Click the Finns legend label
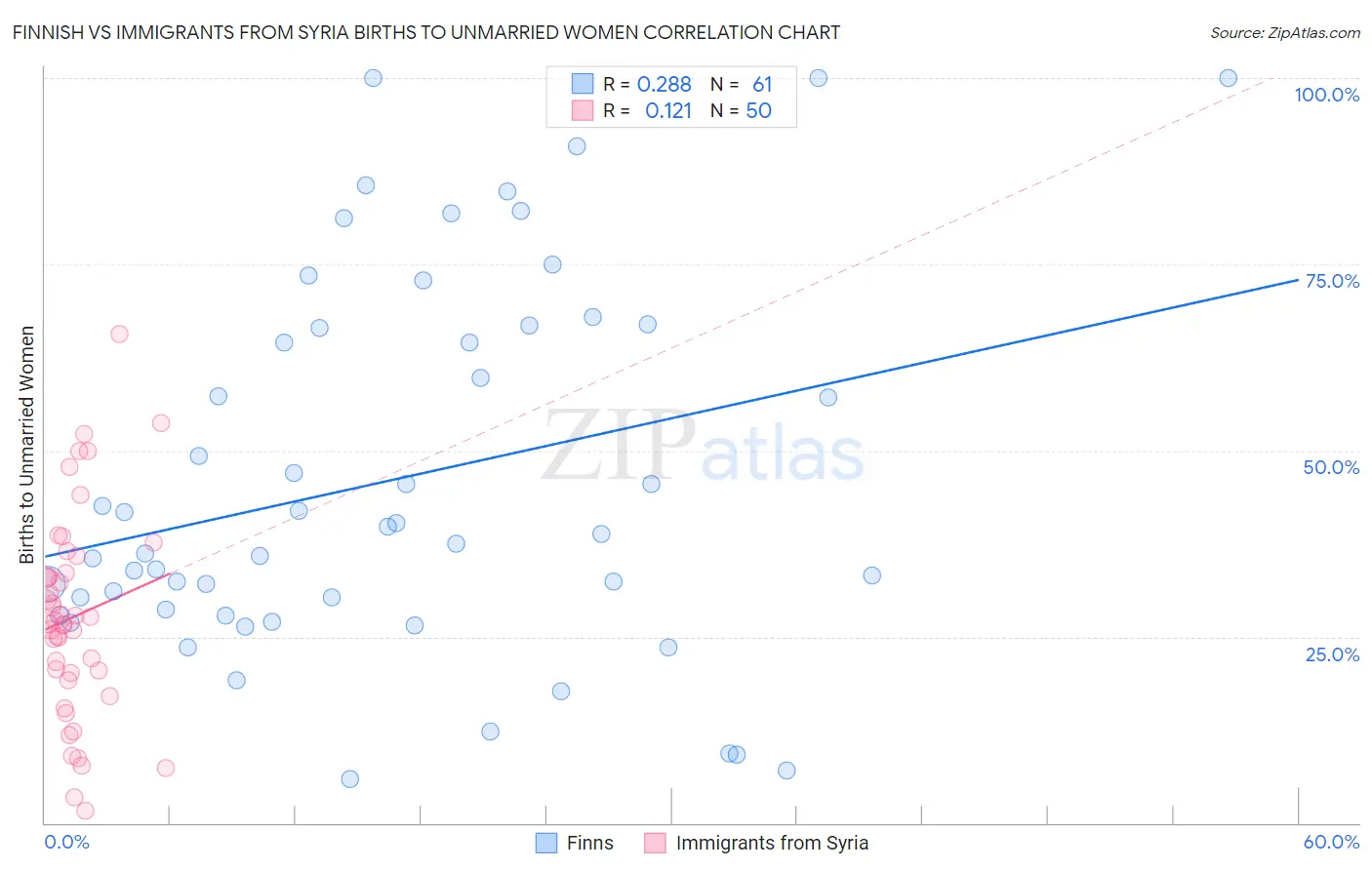Image resolution: width=1372 pixels, height=870 pixels. click(x=589, y=843)
